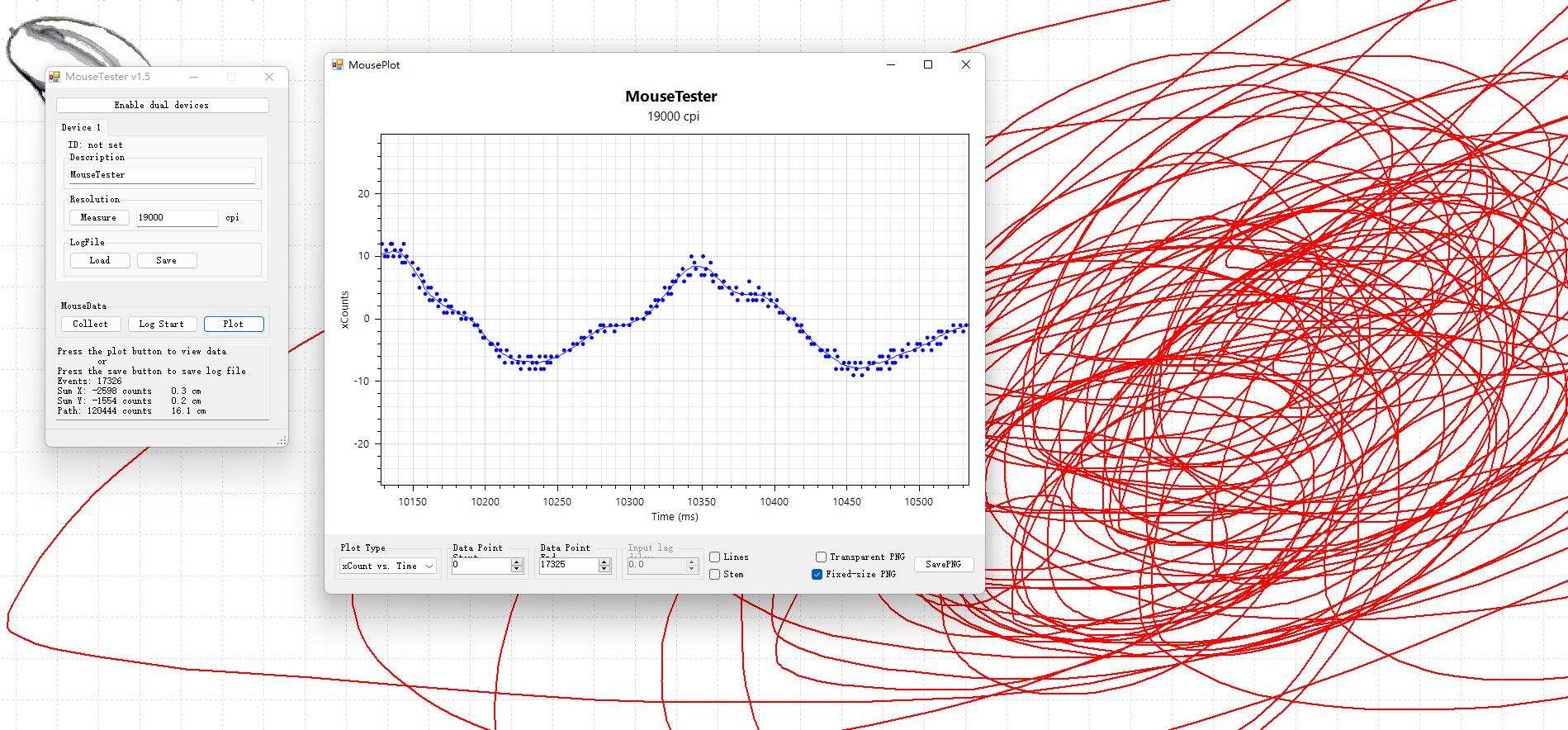Increase the Data Point Start value
The image size is (1568, 730).
click(517, 562)
